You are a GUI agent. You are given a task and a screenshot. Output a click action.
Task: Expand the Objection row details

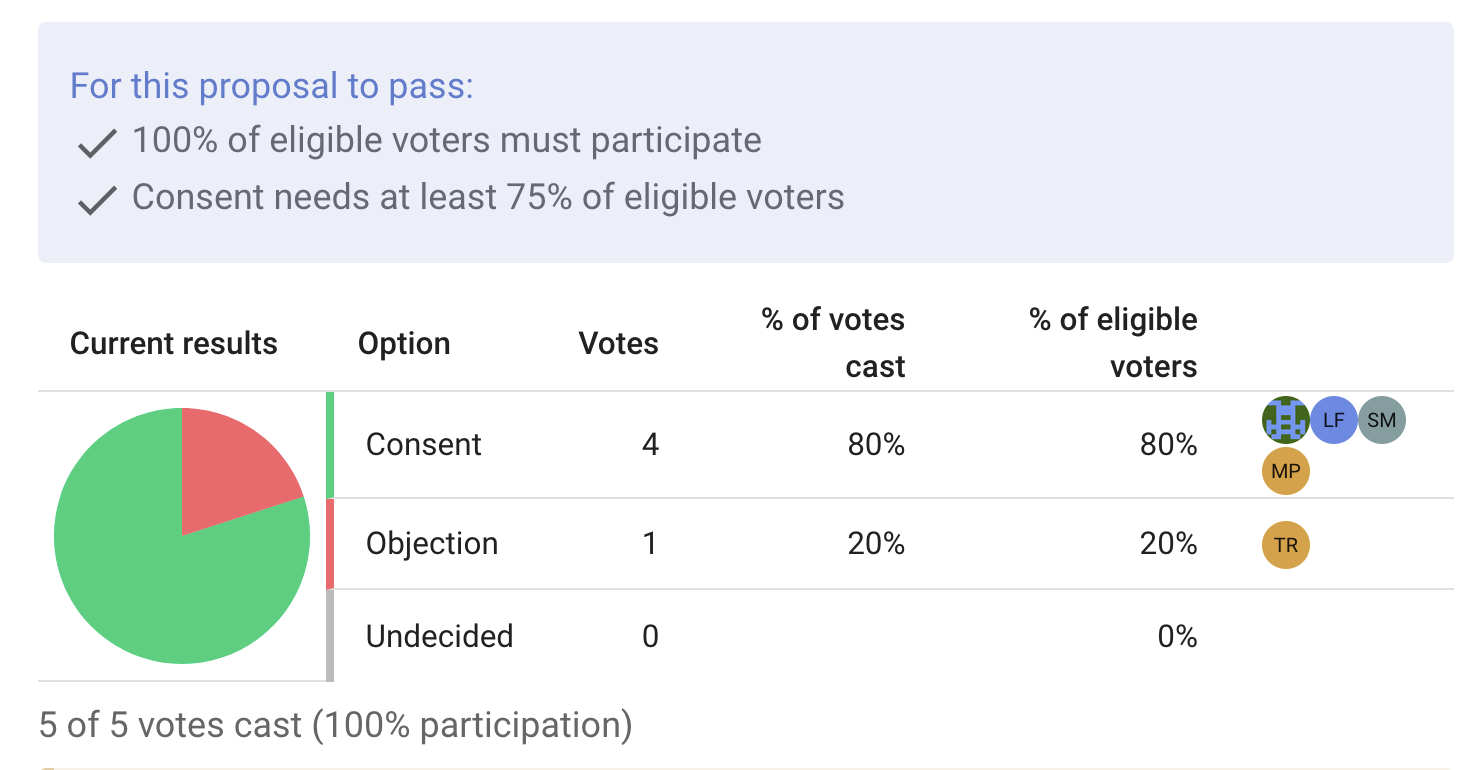(700, 543)
